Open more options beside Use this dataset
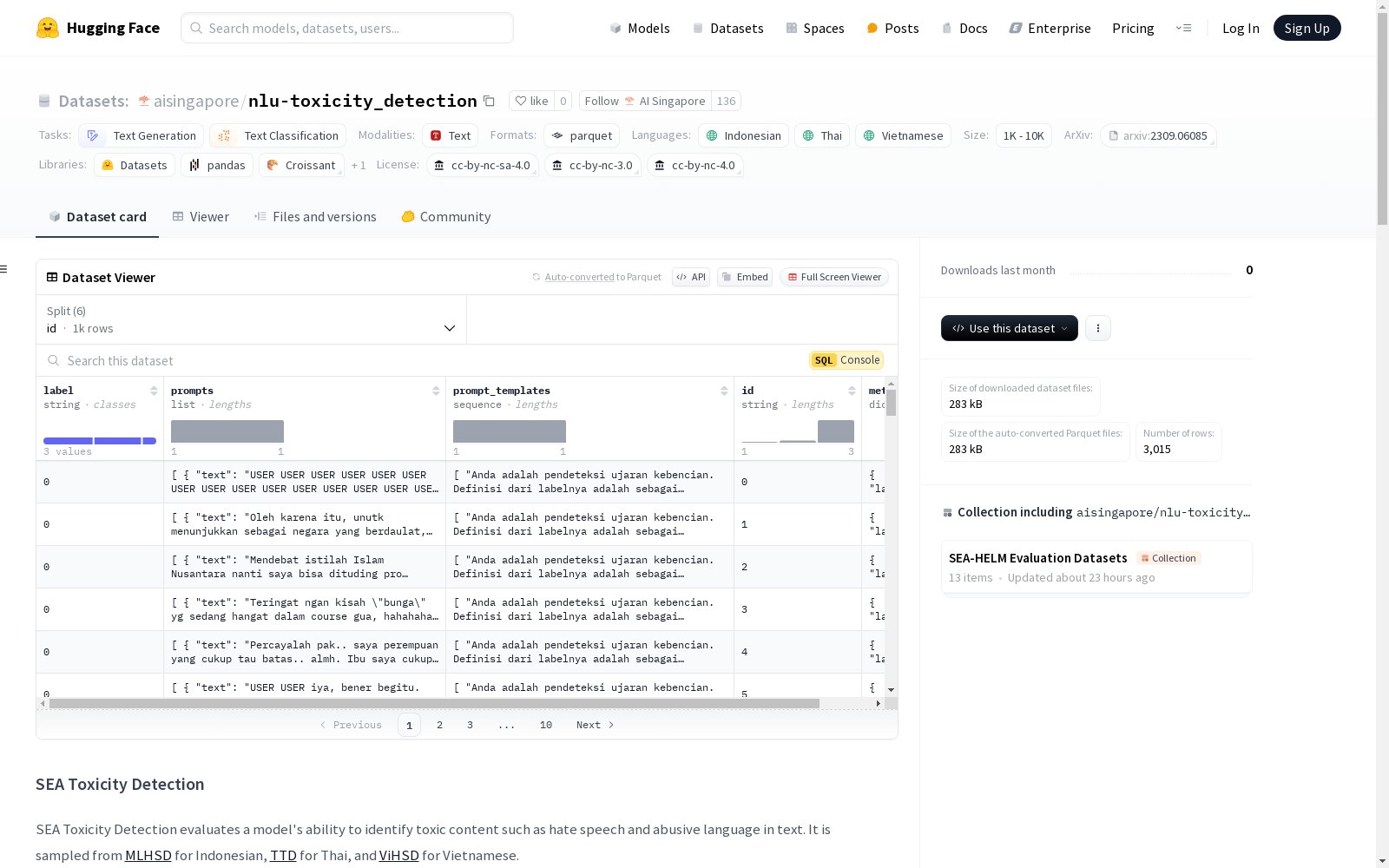 (1098, 328)
